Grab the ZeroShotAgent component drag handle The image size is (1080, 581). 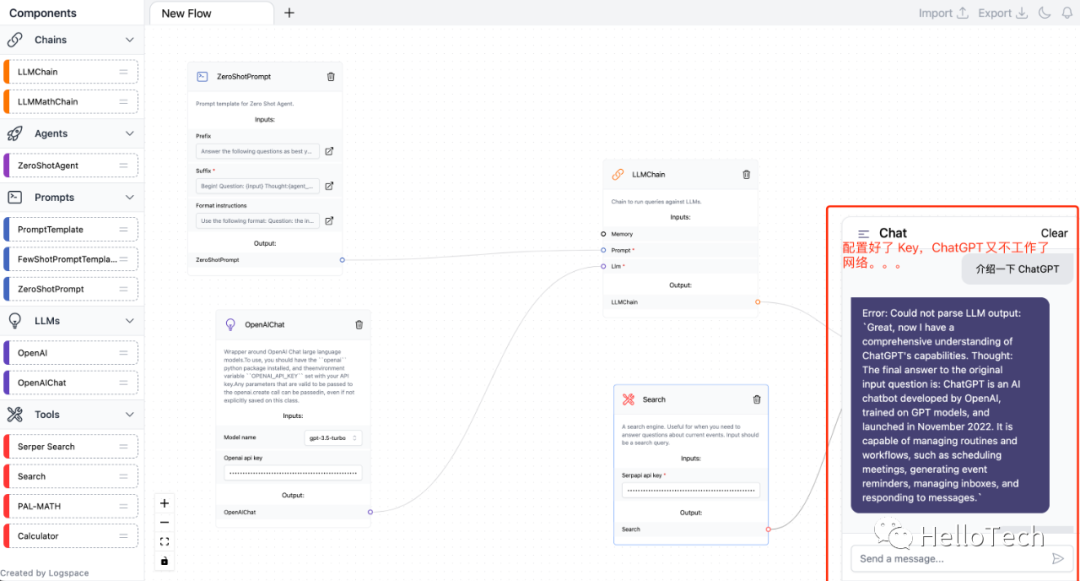[x=123, y=165]
